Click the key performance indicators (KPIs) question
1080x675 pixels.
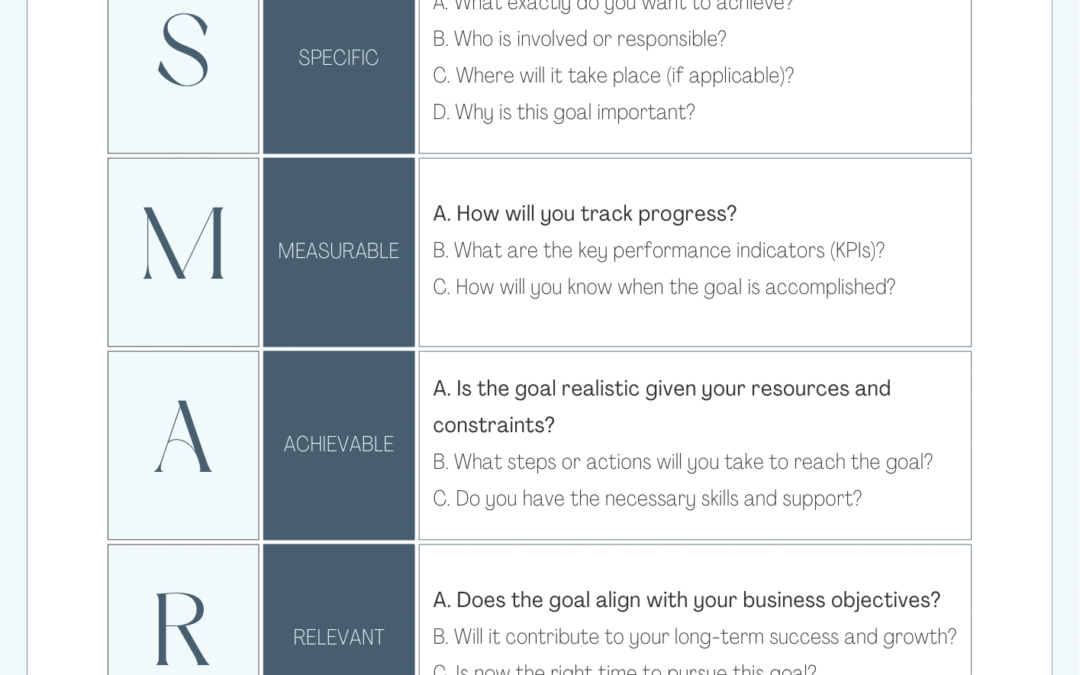pyautogui.click(x=658, y=250)
